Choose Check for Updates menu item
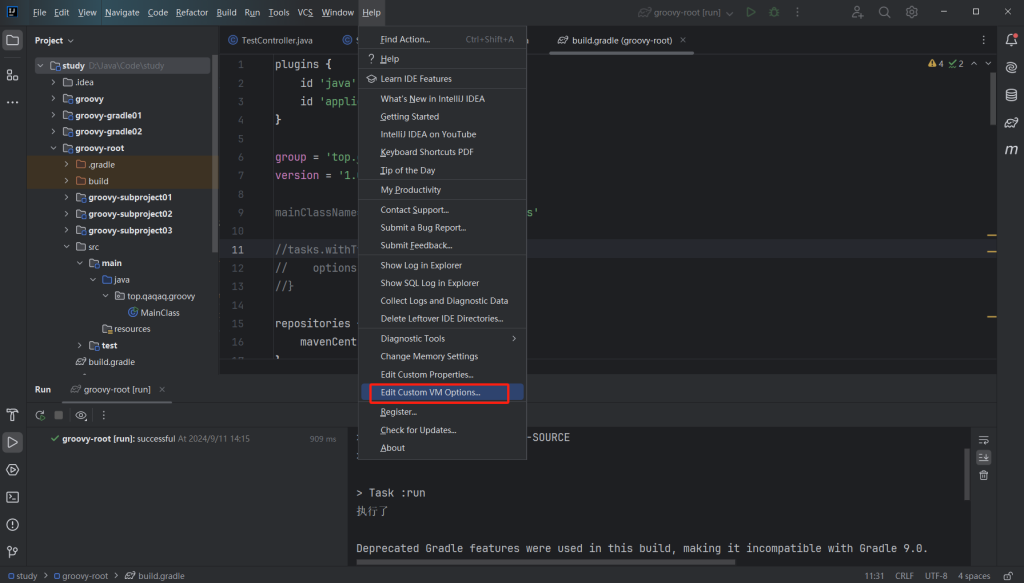This screenshot has width=1024, height=583. [442, 430]
